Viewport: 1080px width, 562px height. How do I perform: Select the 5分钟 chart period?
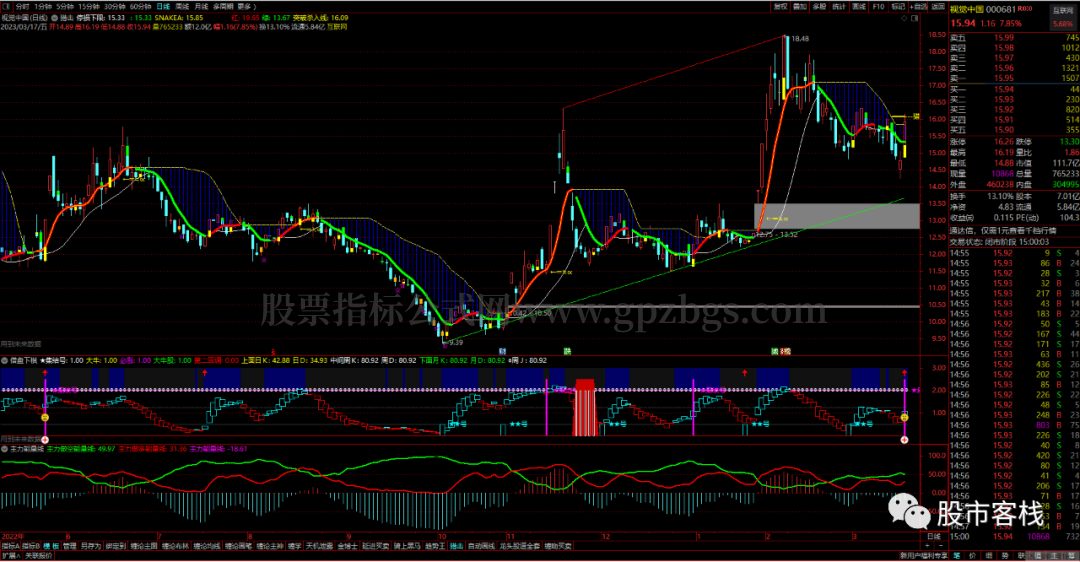[65, 6]
